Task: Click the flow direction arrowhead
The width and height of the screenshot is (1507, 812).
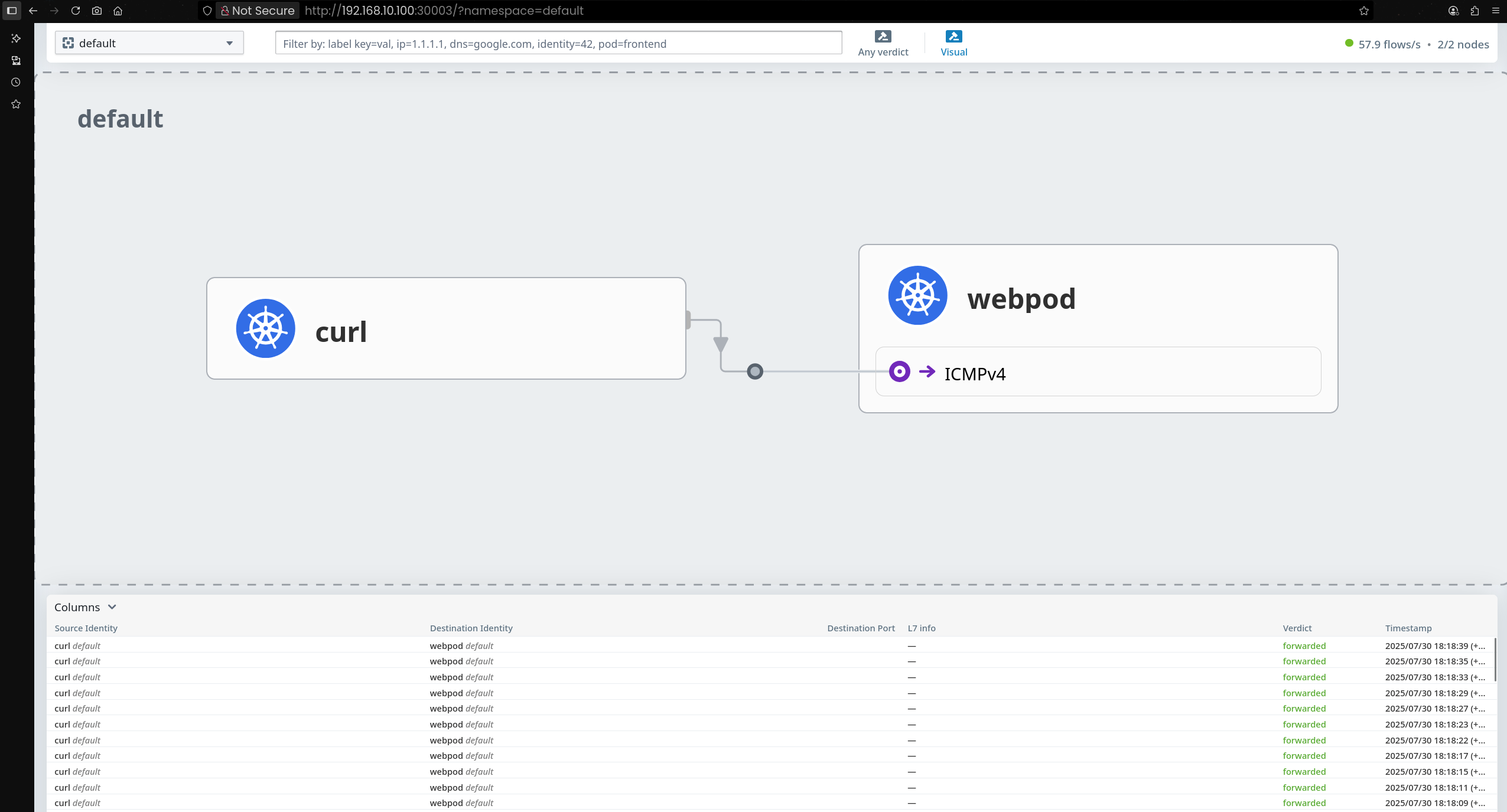Action: click(721, 344)
